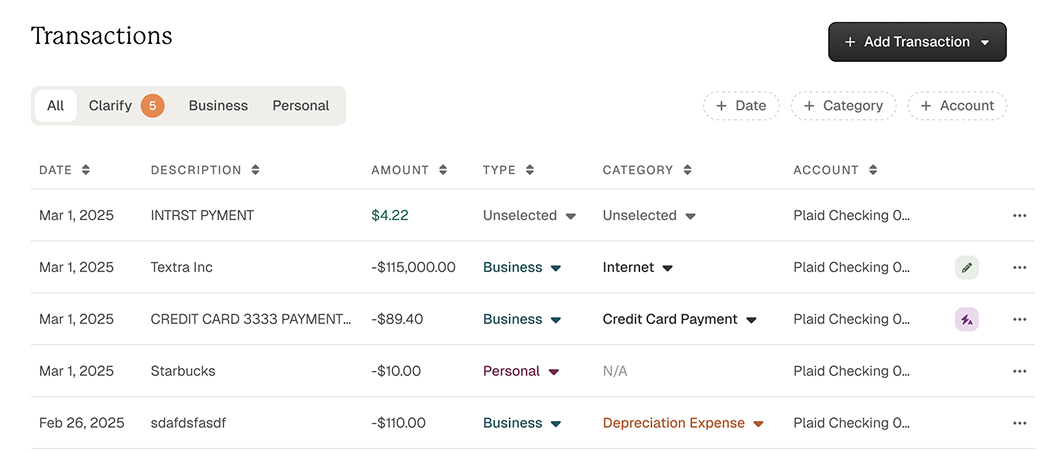
Task: Open three-dot menu for Starbucks transaction
Action: point(1019,372)
